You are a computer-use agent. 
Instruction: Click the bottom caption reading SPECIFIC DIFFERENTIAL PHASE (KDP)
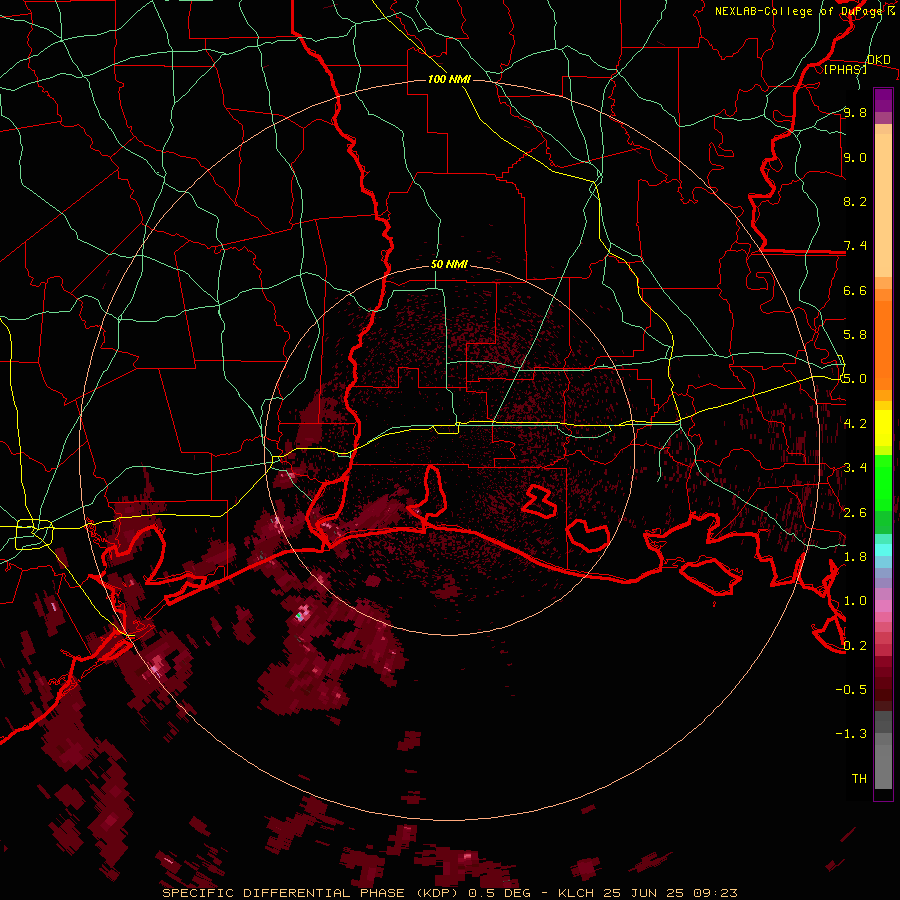(313, 893)
